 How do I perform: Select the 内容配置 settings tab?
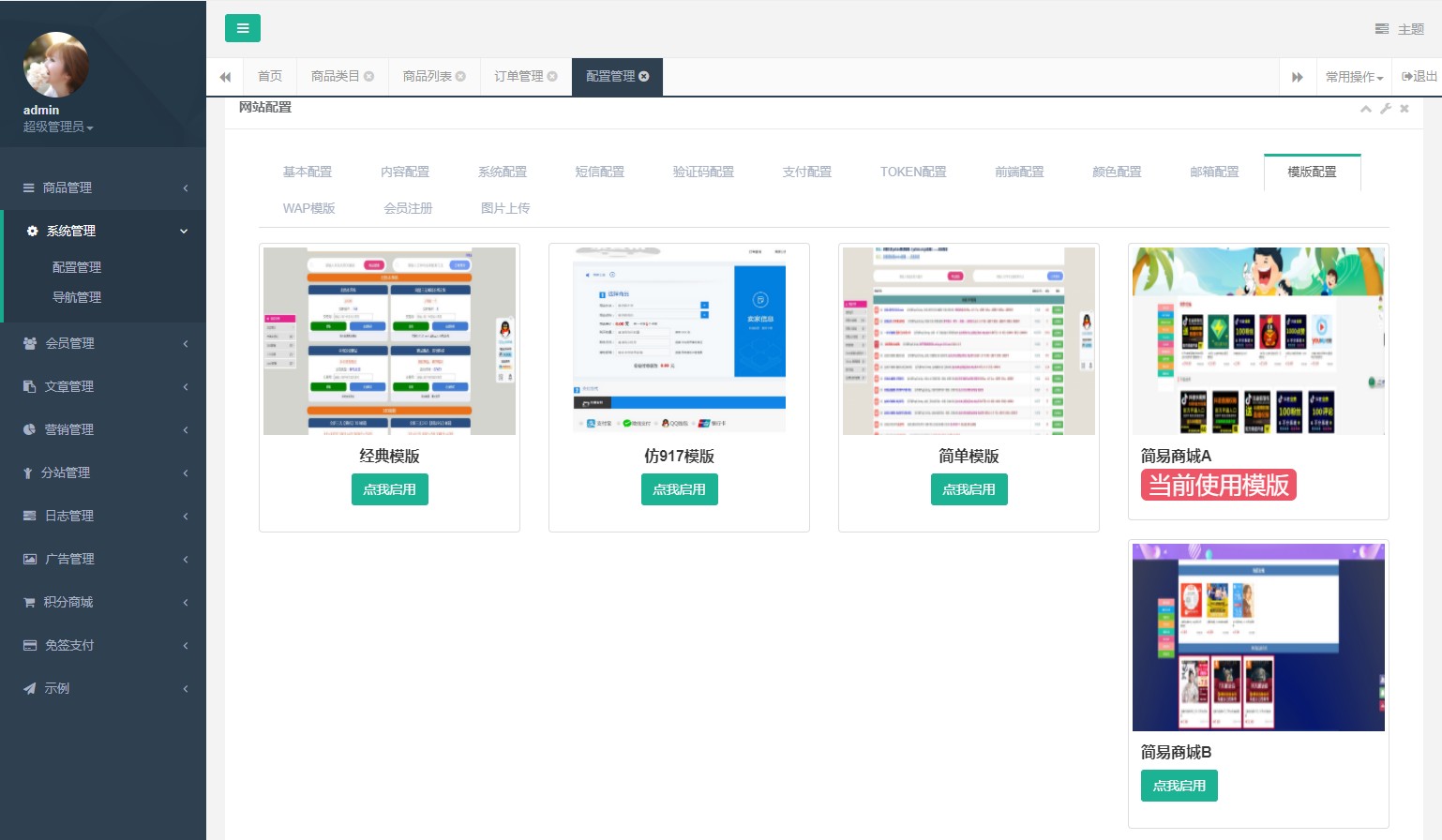coord(405,172)
